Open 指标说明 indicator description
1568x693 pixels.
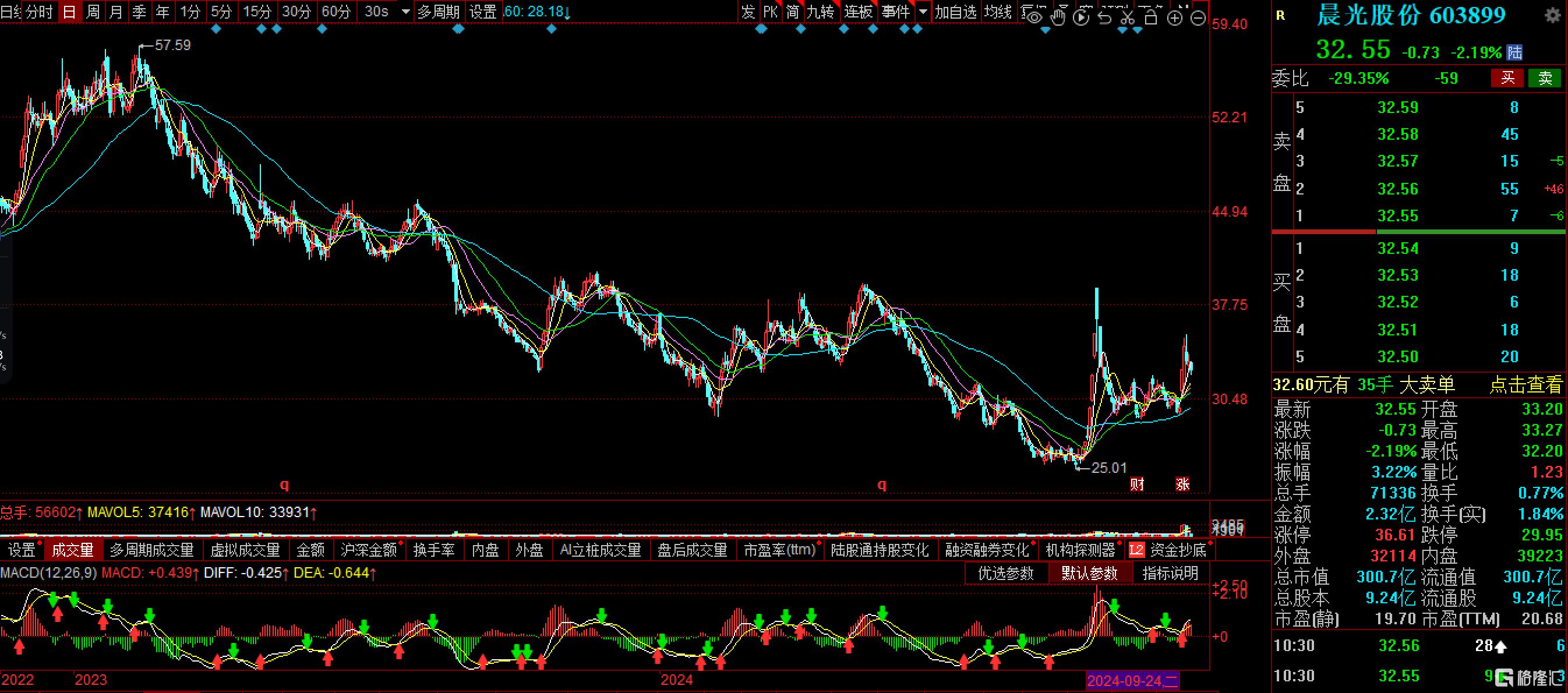pos(1171,573)
